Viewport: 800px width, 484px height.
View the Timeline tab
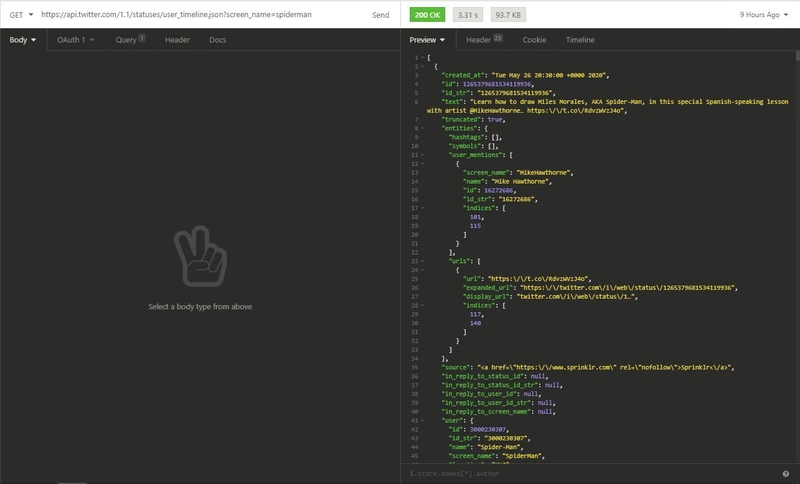point(580,40)
